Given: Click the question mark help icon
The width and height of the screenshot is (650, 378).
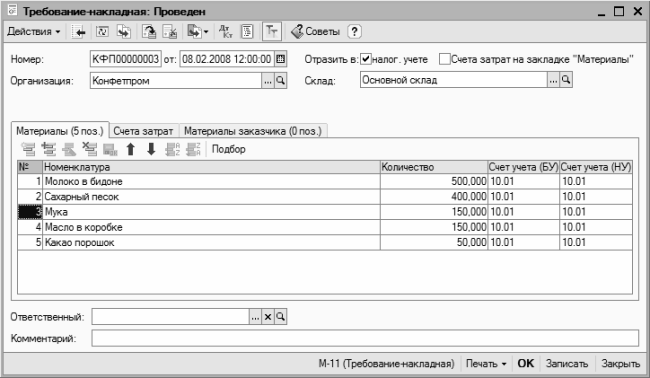Looking at the screenshot, I should point(354,32).
